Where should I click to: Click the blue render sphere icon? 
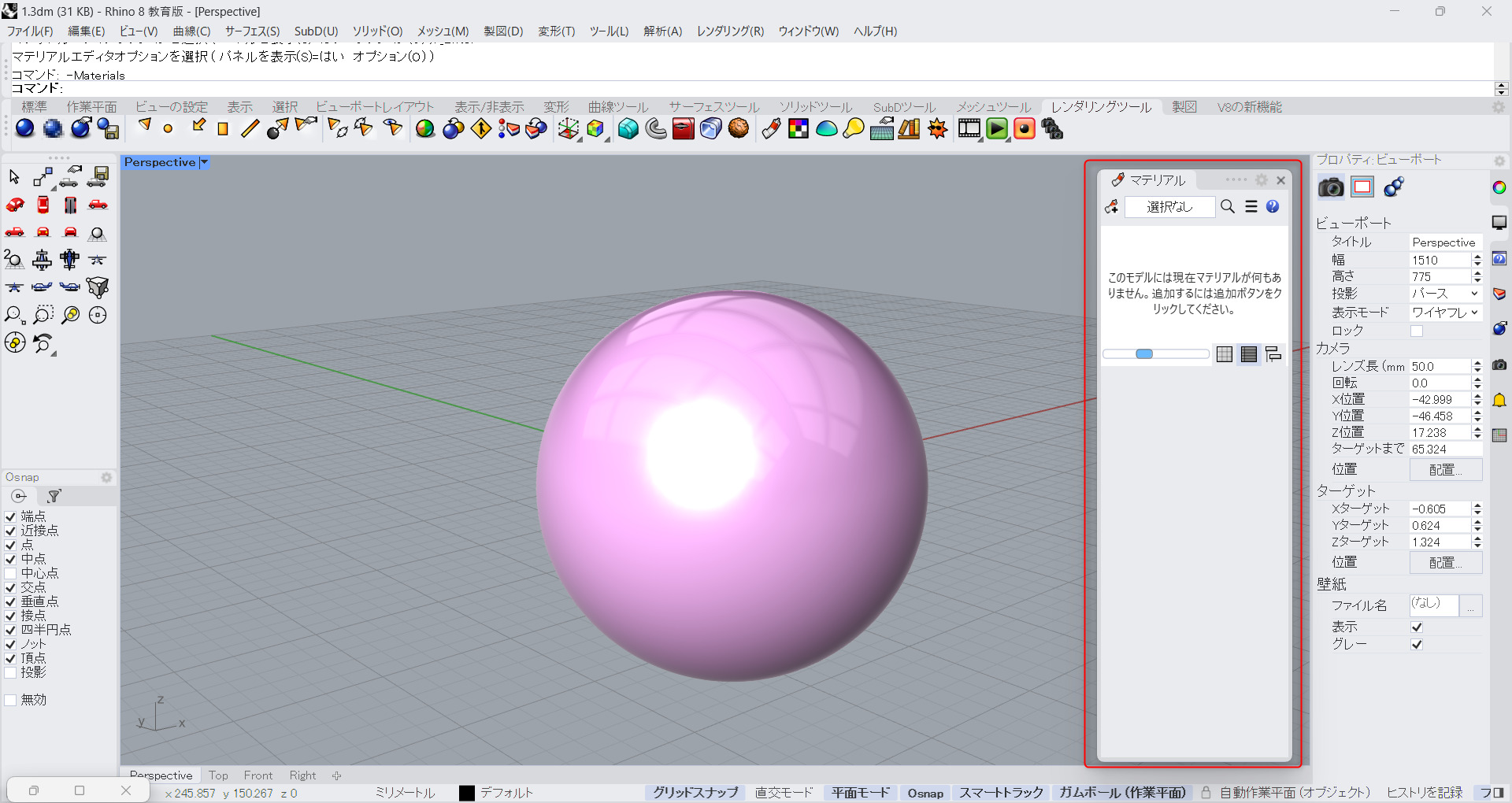click(24, 128)
